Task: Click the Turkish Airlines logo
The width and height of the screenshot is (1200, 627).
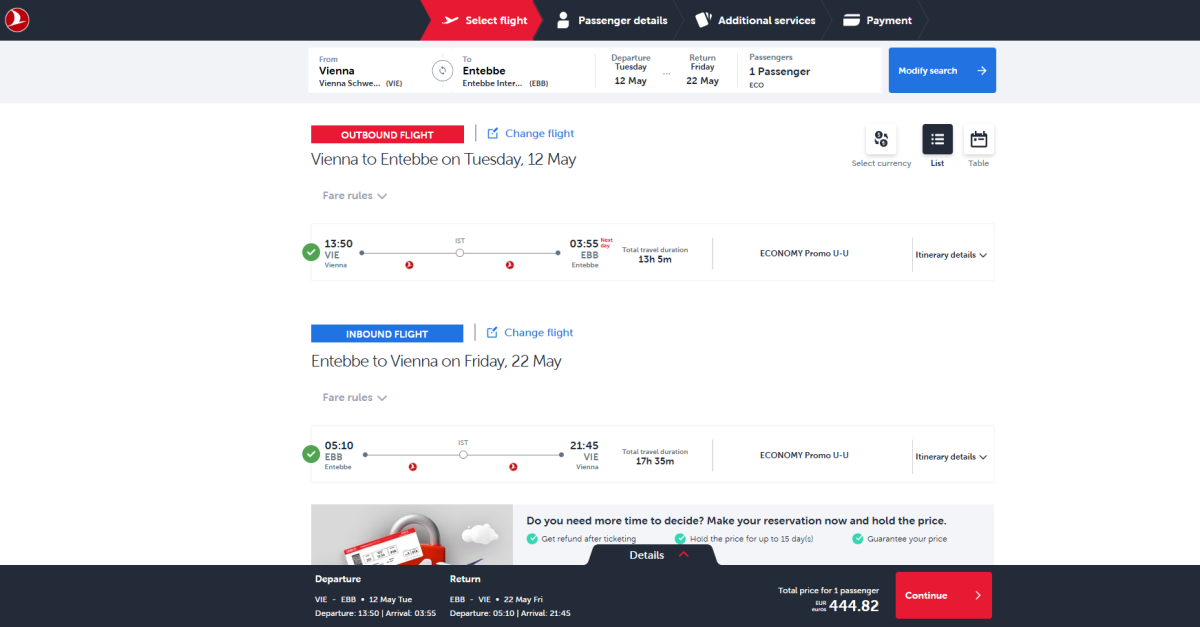Action: [18, 20]
